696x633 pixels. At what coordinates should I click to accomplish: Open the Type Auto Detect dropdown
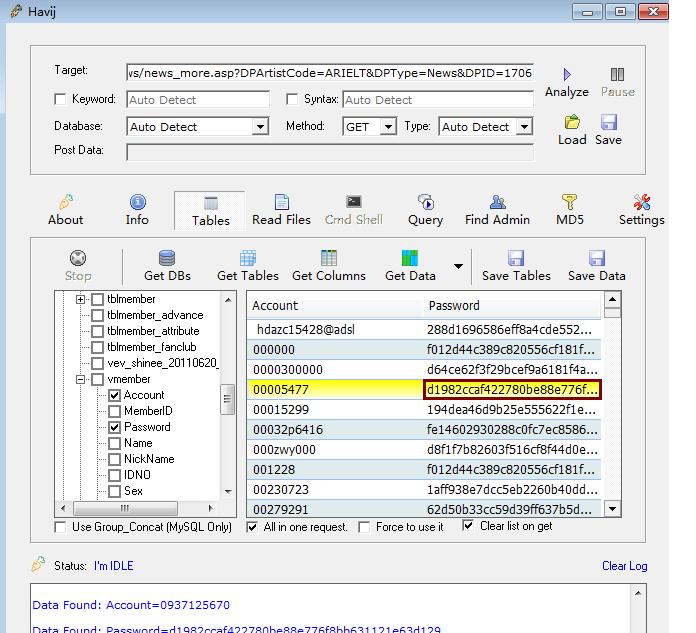[x=524, y=127]
